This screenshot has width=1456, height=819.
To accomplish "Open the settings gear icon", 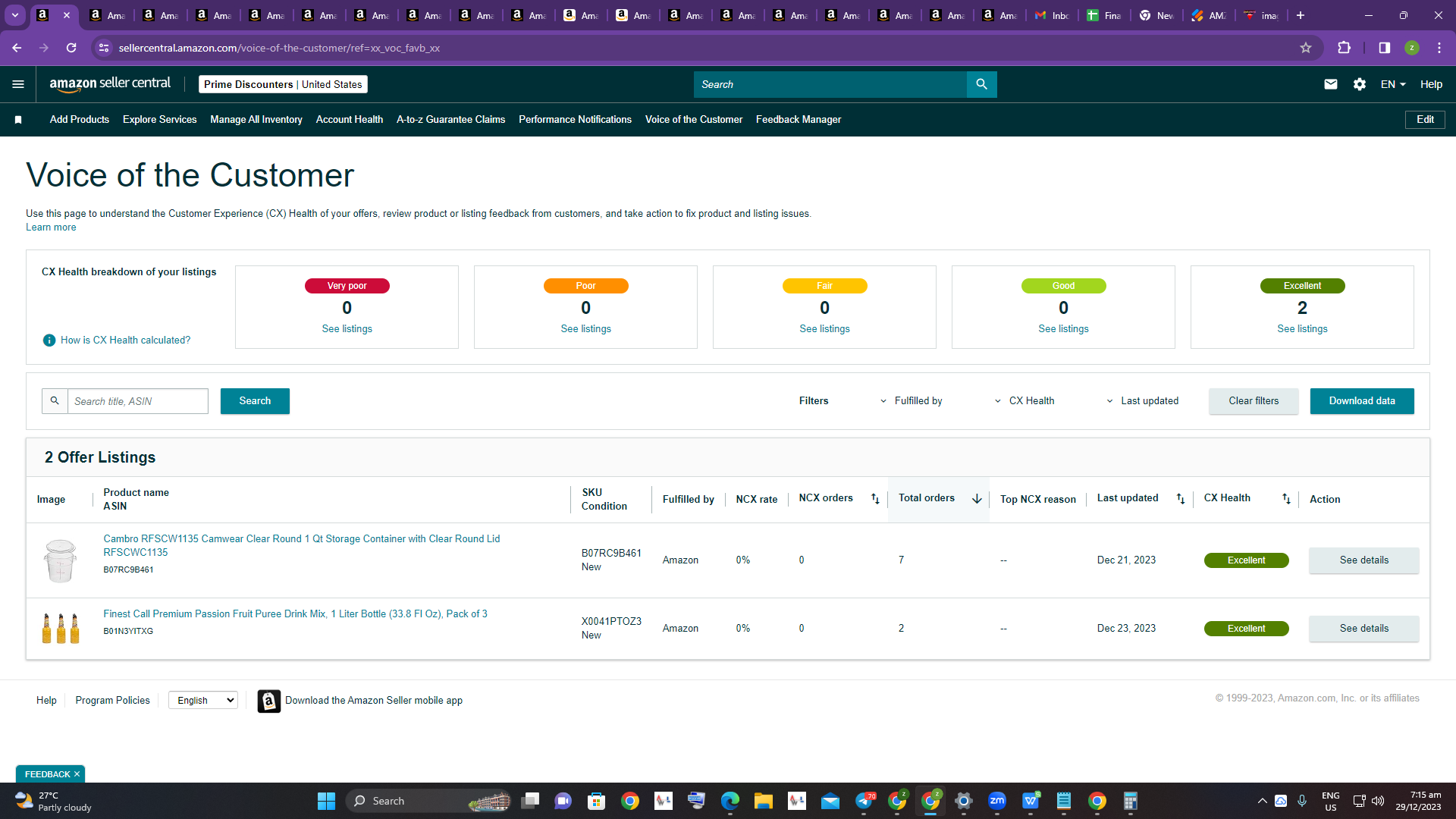I will (1360, 84).
